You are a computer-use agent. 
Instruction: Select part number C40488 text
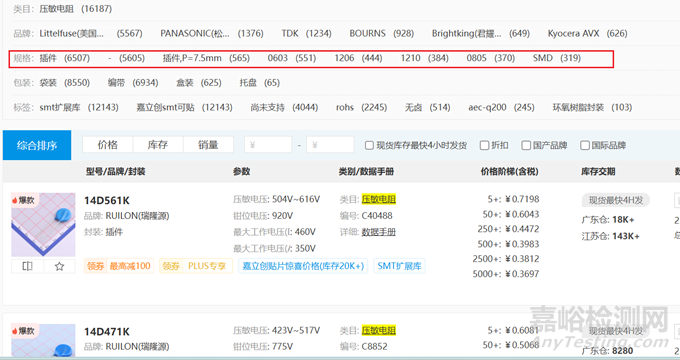[x=377, y=216]
